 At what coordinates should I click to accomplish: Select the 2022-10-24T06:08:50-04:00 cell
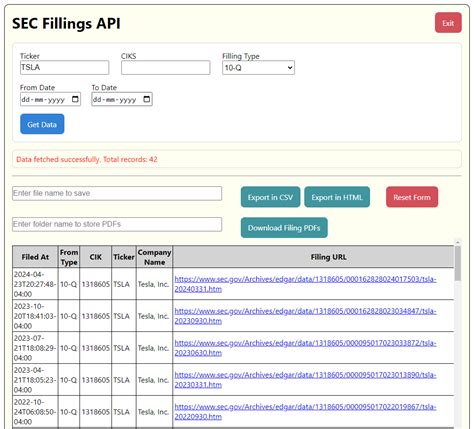(x=35, y=411)
